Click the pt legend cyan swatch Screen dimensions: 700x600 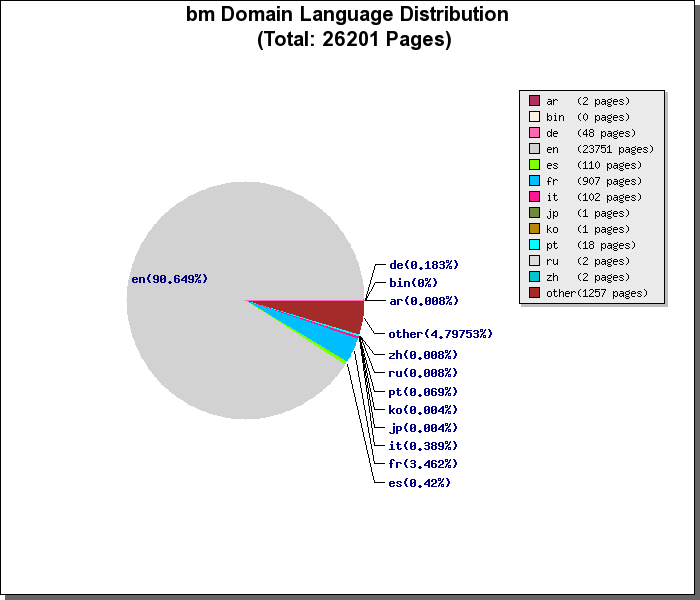(534, 245)
